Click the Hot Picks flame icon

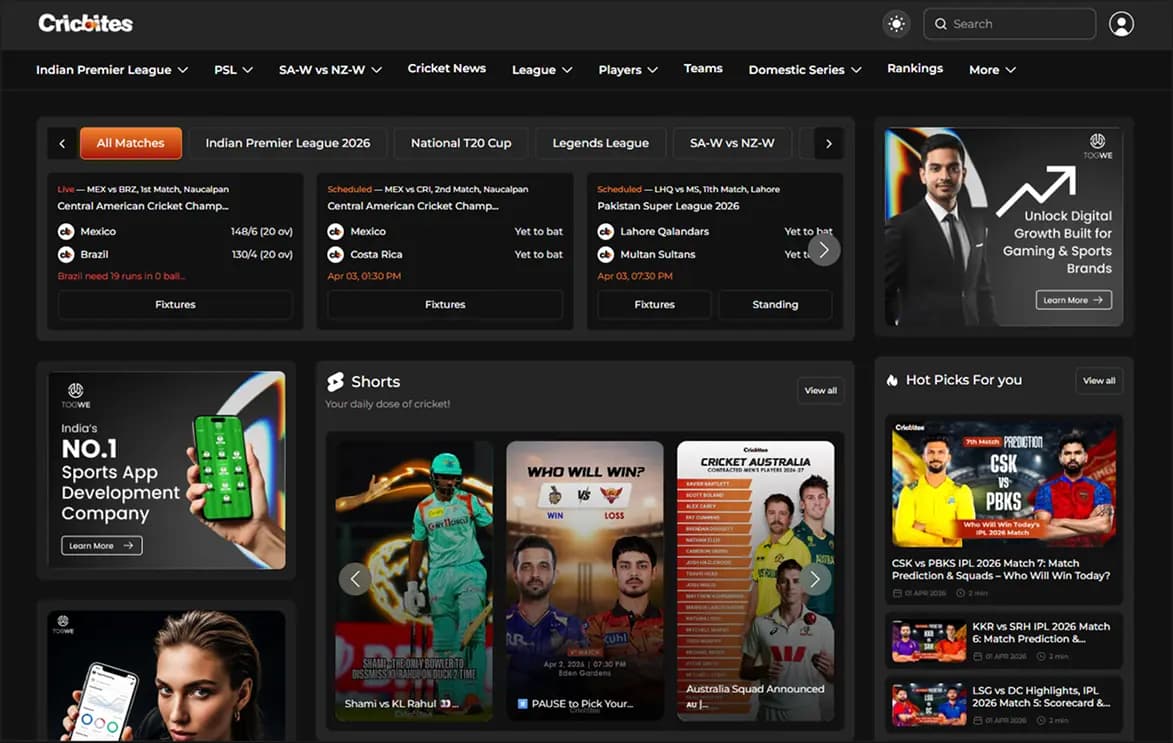coord(890,380)
